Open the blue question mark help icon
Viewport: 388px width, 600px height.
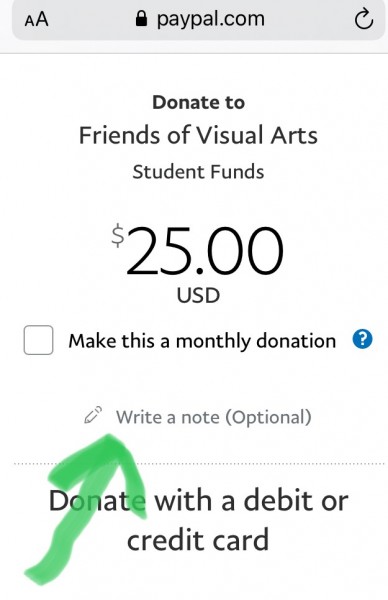tap(362, 339)
